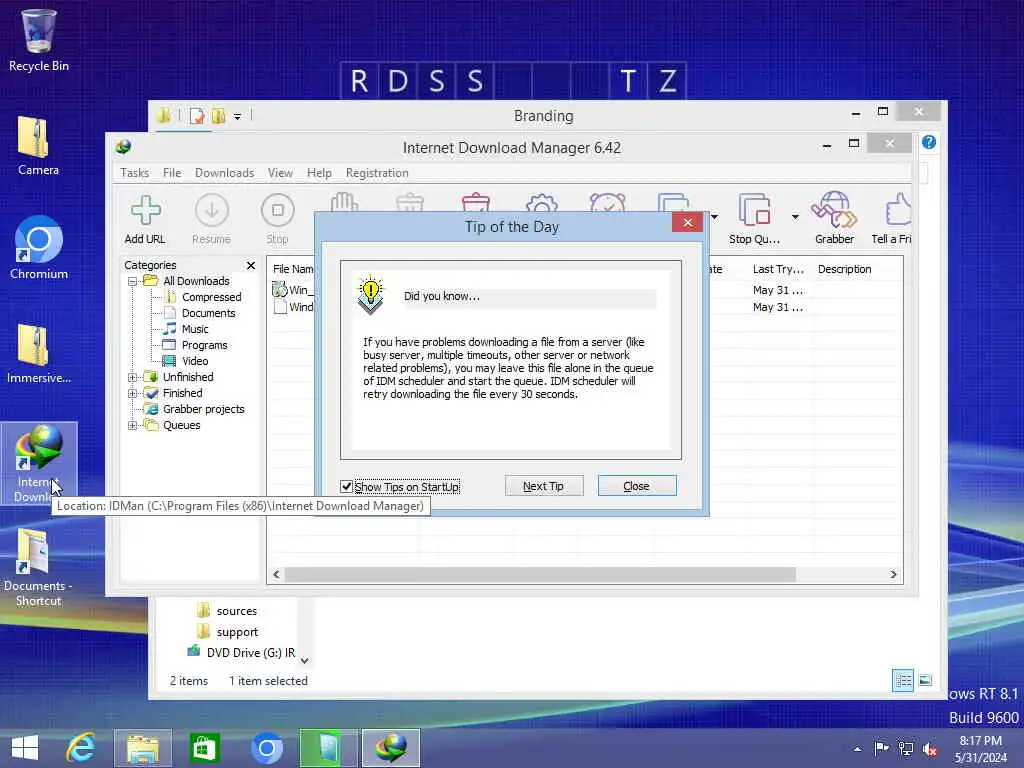Click the IDM globe icon in taskbar

(x=391, y=748)
